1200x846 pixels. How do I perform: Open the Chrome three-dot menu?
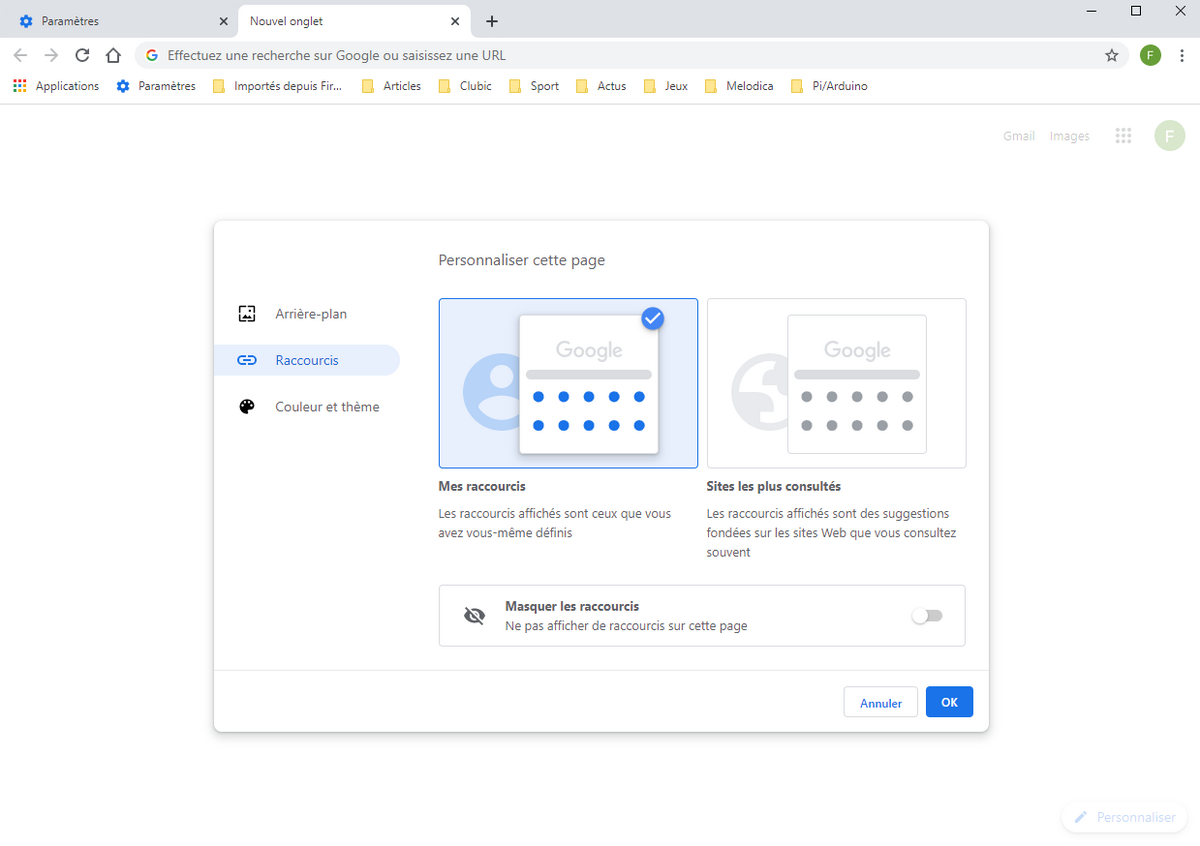pos(1182,55)
